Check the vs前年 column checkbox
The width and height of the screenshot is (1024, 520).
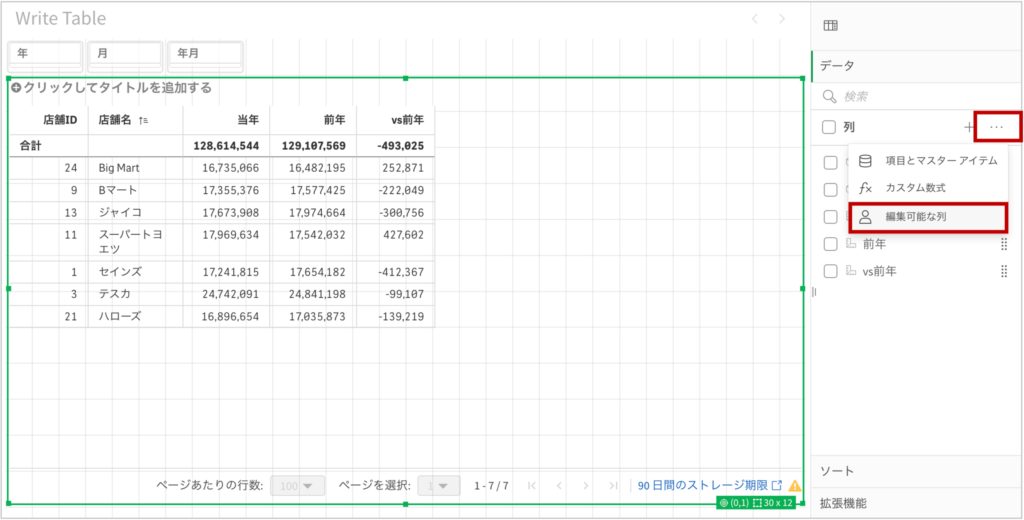tap(829, 271)
